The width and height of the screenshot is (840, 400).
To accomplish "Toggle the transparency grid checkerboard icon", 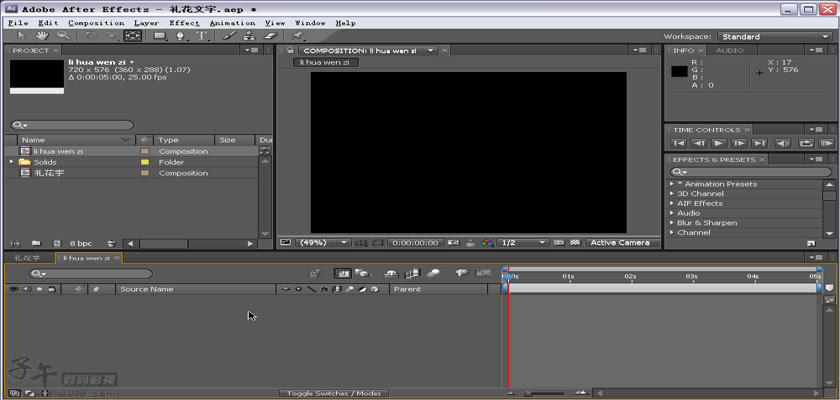I will pos(575,243).
